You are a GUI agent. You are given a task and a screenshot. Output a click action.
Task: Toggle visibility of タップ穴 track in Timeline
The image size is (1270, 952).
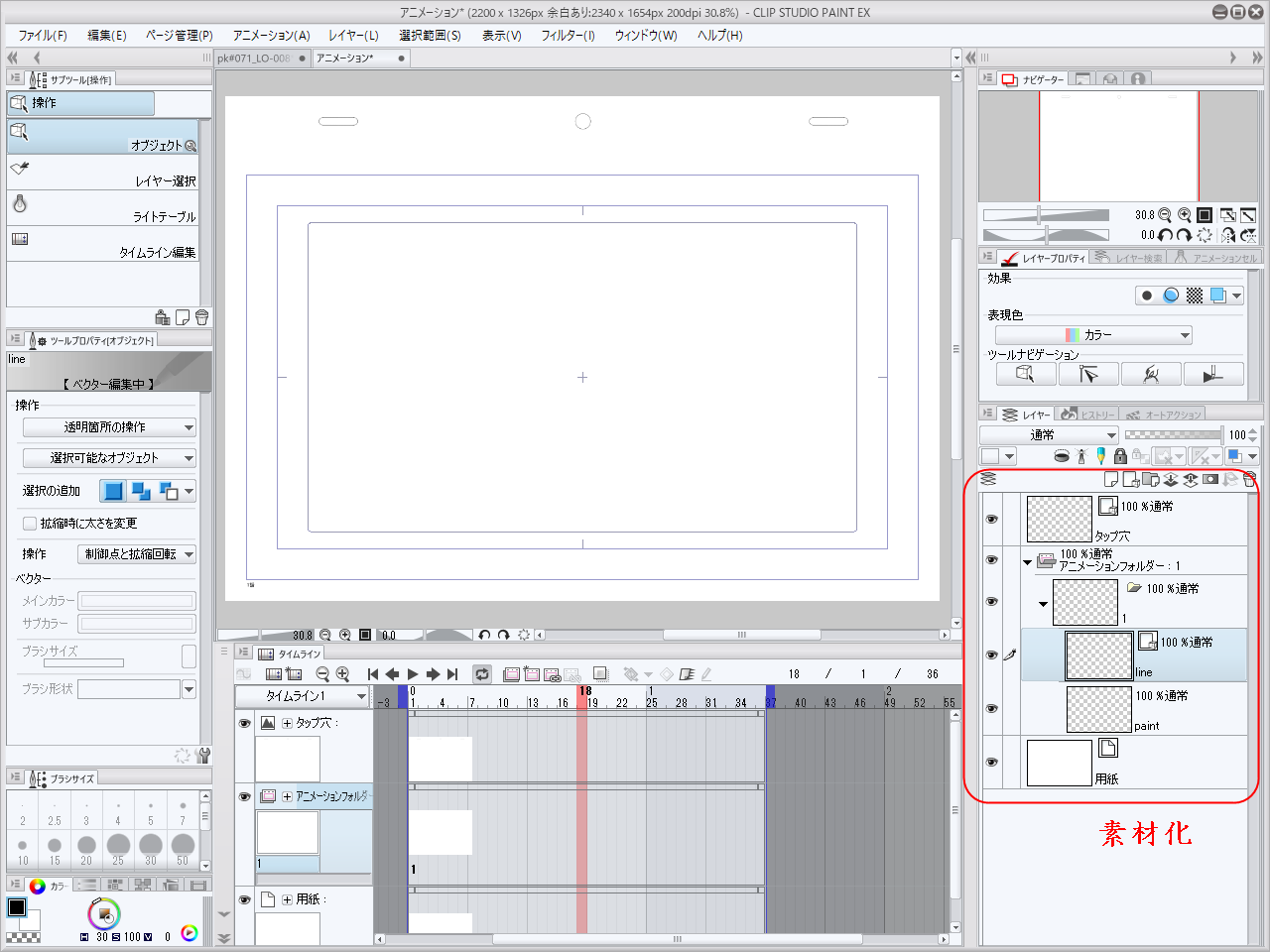coord(244,724)
